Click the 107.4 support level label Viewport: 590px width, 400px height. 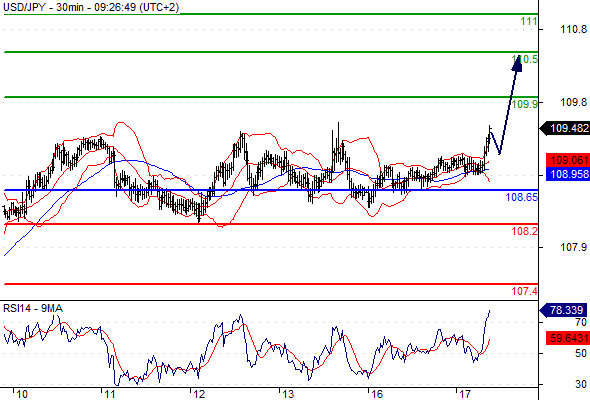click(525, 291)
